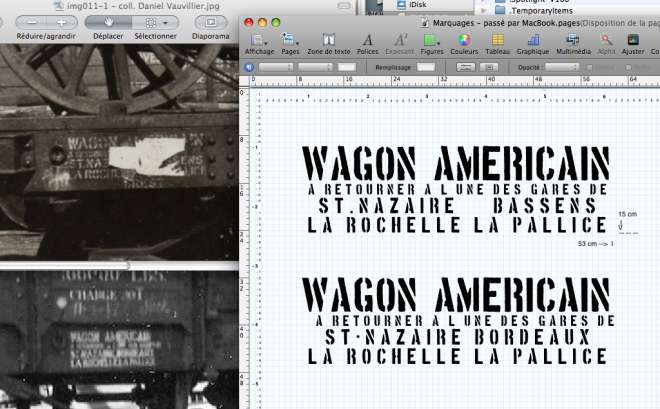Click the Remplissage fill color well
The image size is (660, 409).
(426, 67)
